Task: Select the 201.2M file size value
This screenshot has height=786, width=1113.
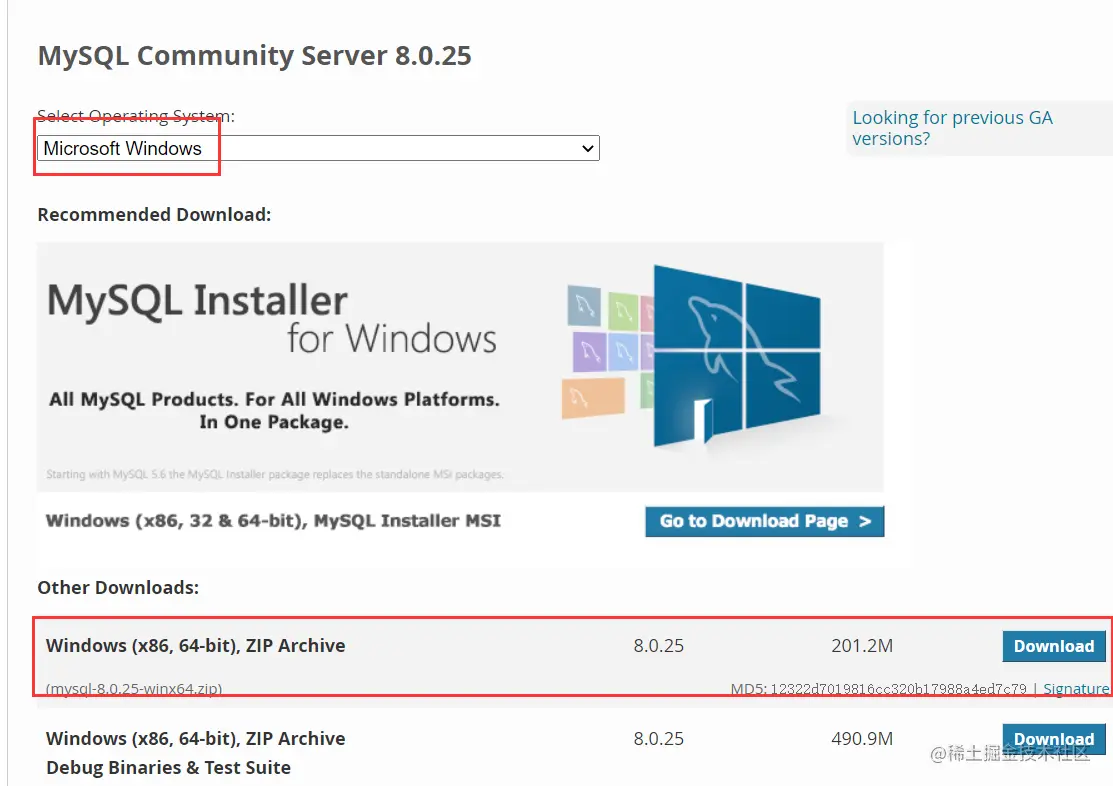Action: point(862,645)
